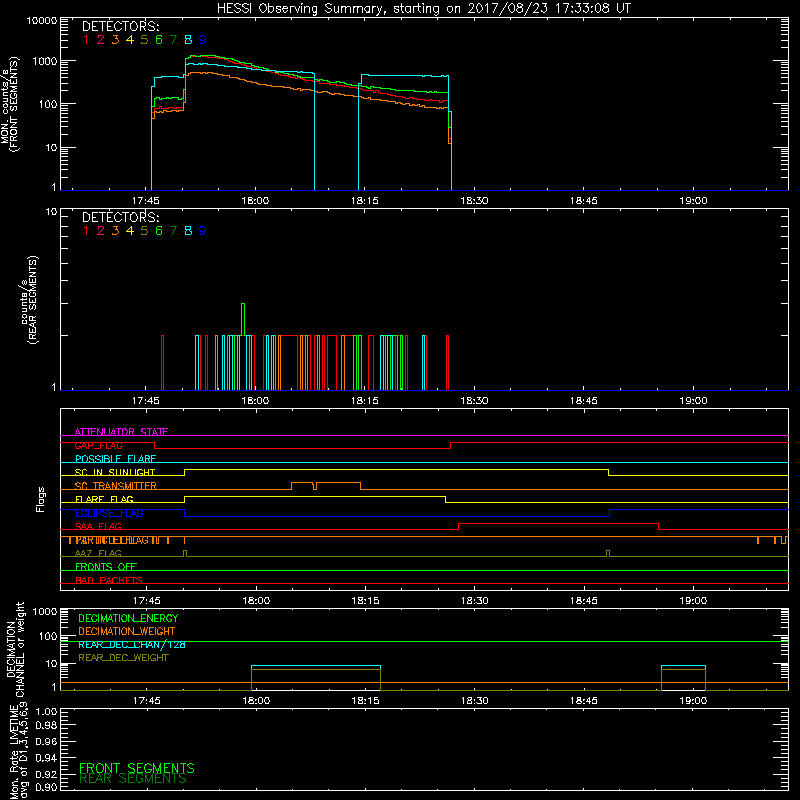800x800 pixels.
Task: Select detector 9 legend in front segments panel
Action: 203,40
